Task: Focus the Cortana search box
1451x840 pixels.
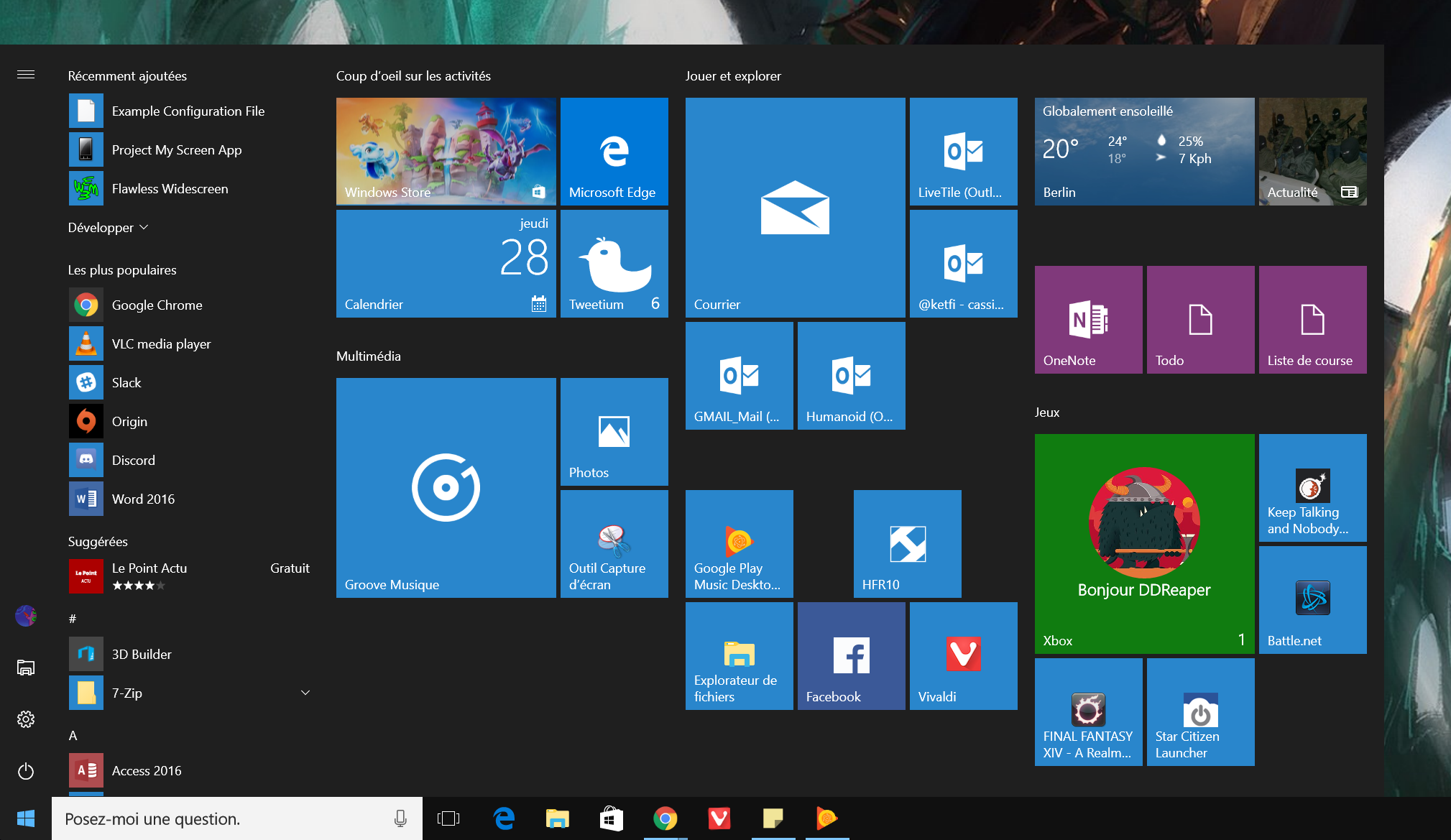Action: [x=237, y=818]
